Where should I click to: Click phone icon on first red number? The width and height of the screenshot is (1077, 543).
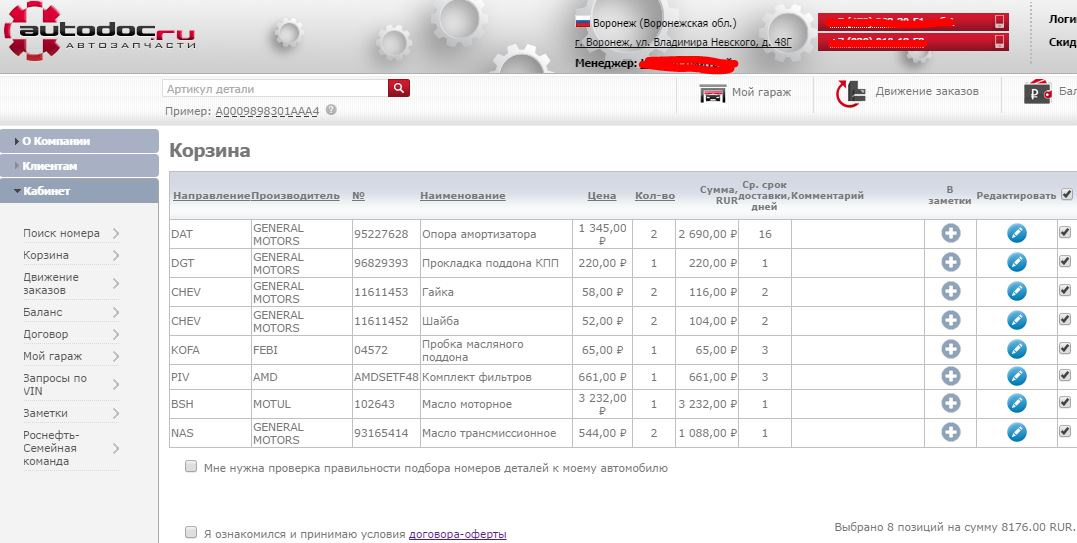pos(999,21)
